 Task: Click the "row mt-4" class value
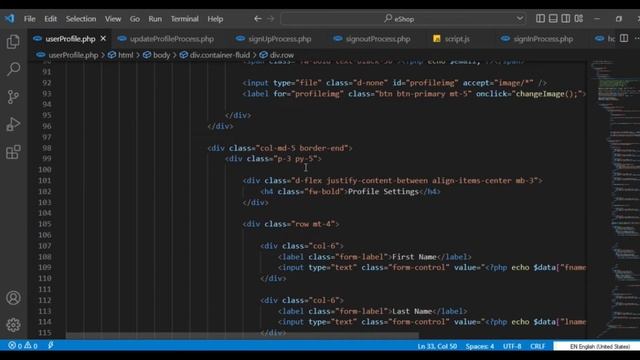click(x=313, y=224)
